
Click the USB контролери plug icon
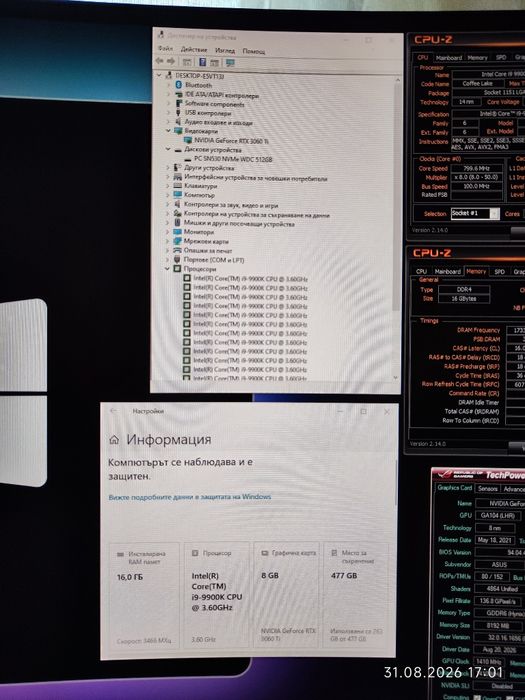click(178, 113)
